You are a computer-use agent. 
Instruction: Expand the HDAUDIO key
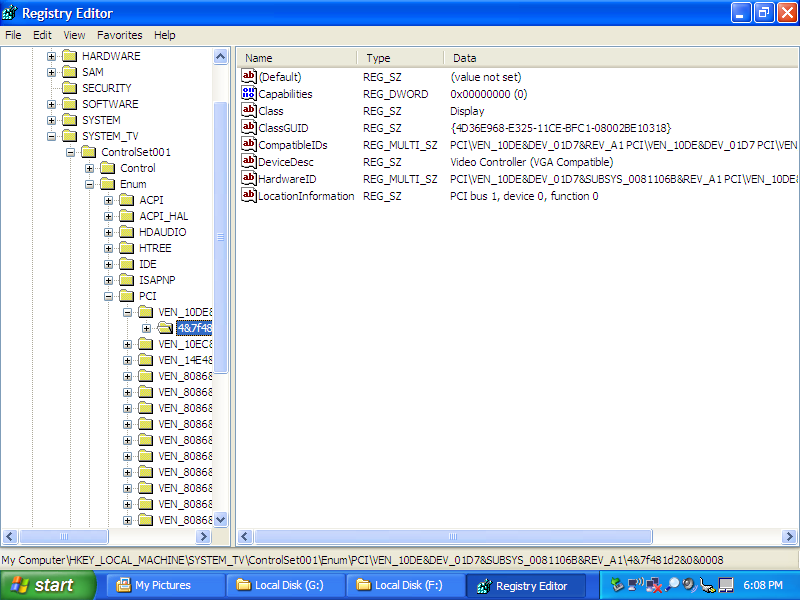[x=109, y=232]
